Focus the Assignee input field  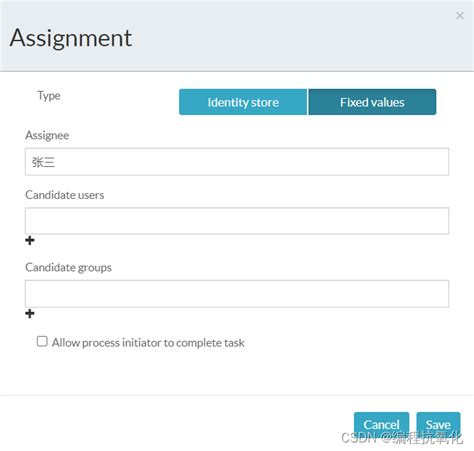click(x=237, y=162)
